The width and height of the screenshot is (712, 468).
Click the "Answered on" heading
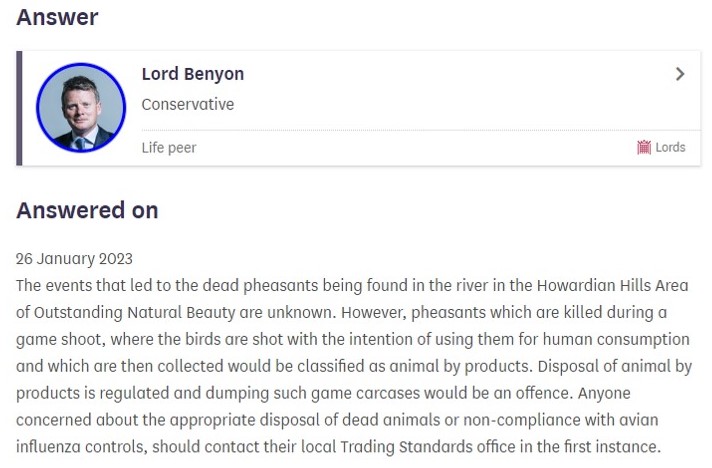[87, 210]
